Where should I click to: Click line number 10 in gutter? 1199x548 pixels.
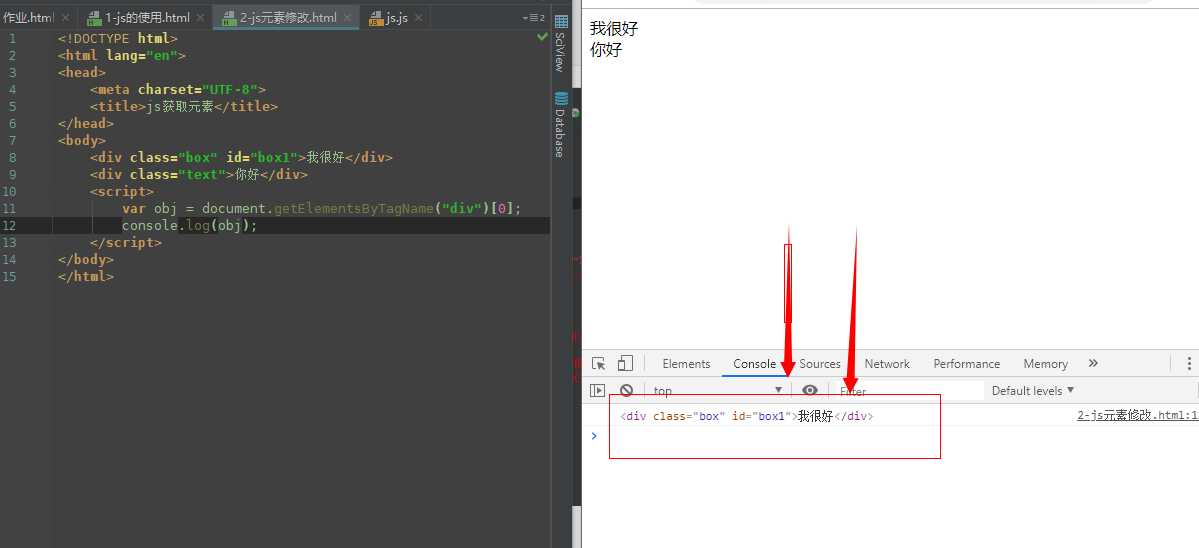coord(8,191)
